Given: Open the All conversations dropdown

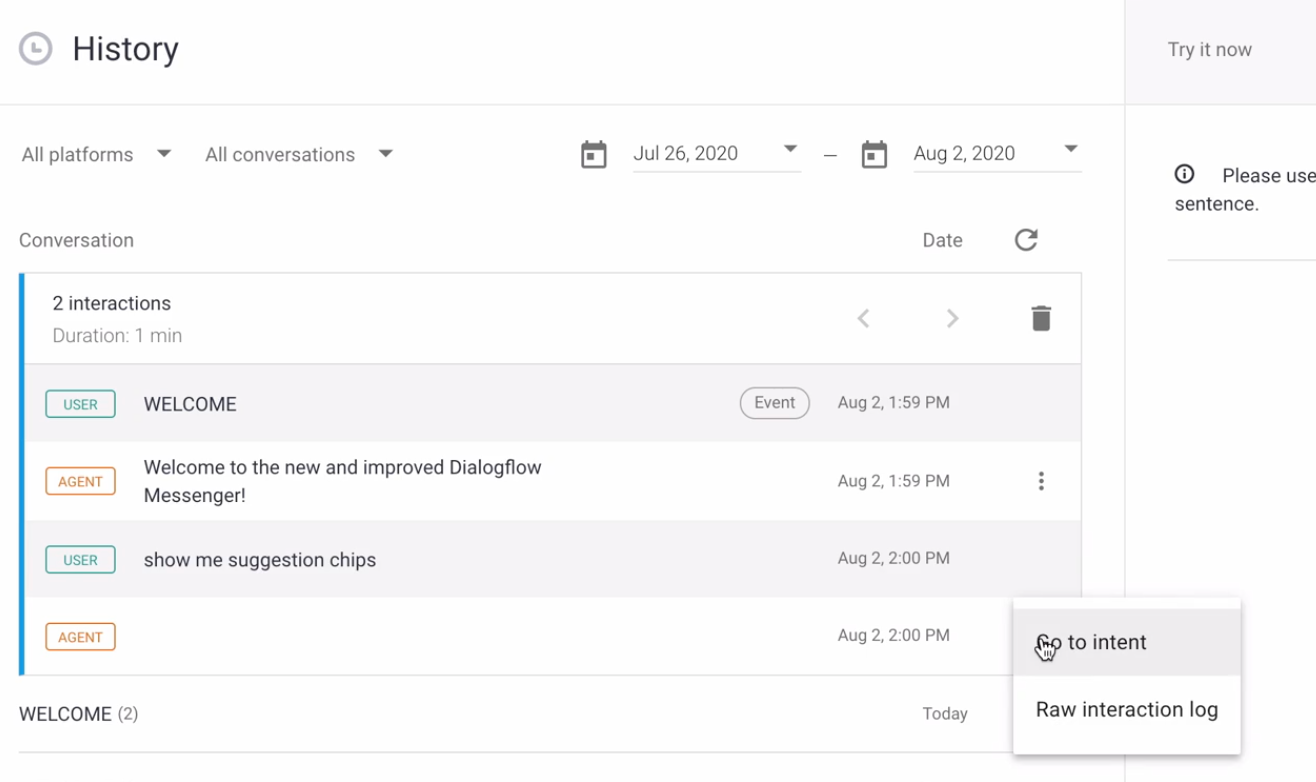Looking at the screenshot, I should (296, 154).
